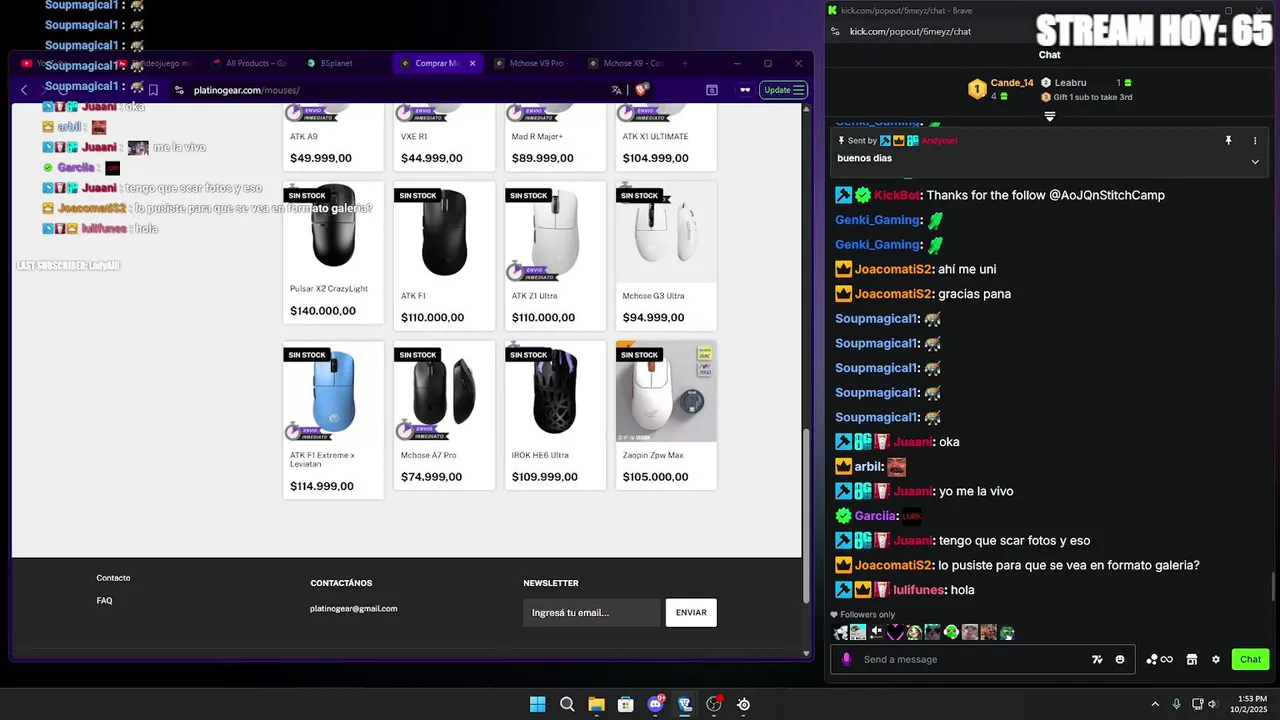The image size is (1280, 720).
Task: Open the chat settings gear icon
Action: pyautogui.click(x=1216, y=660)
